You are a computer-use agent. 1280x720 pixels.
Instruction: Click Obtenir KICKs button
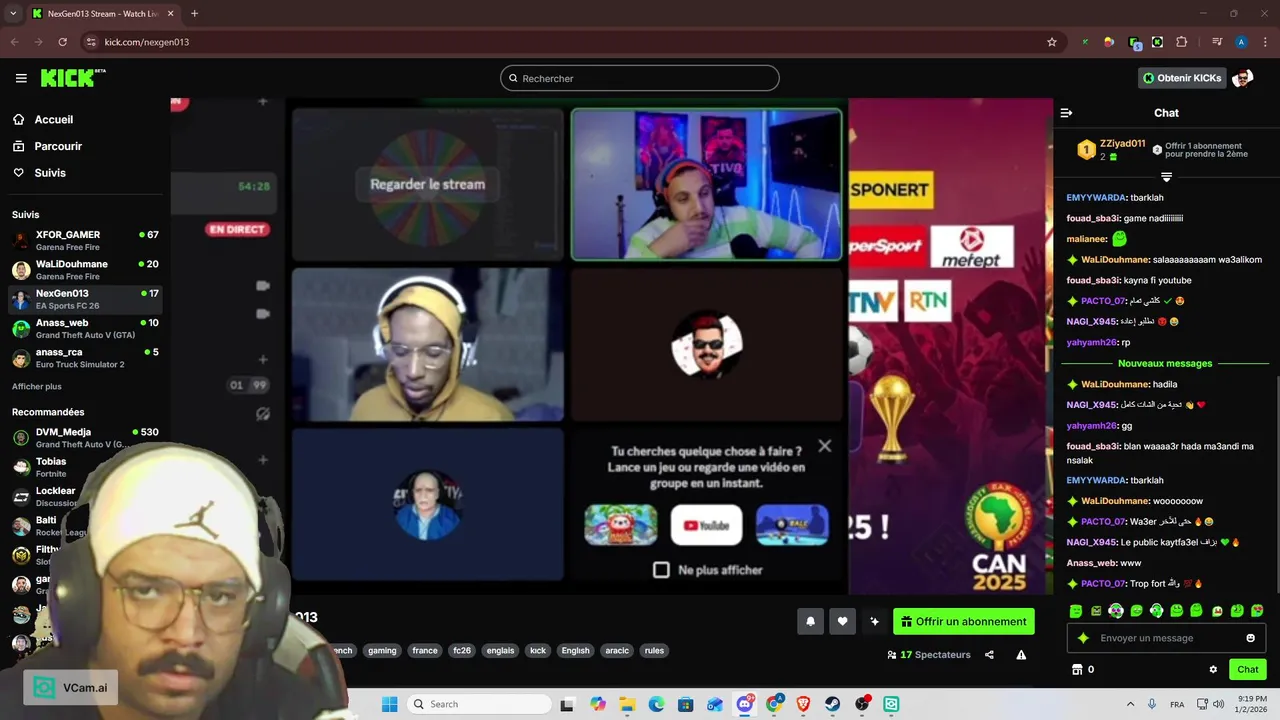[x=1182, y=78]
